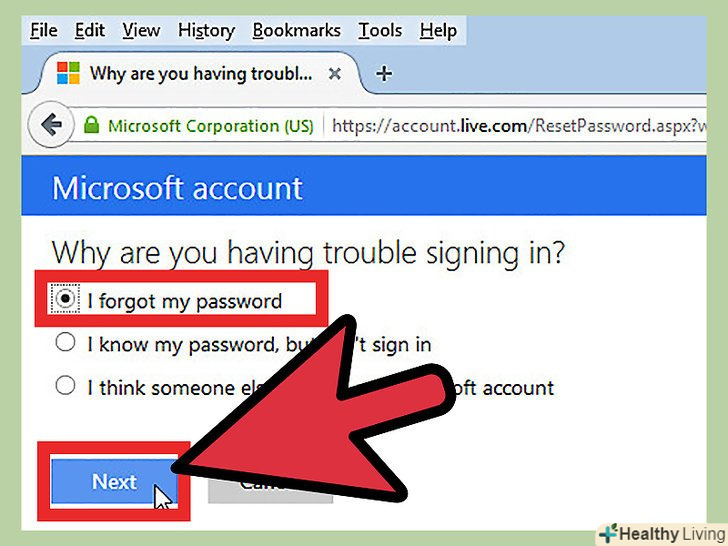Open the File menu
The image size is (728, 546).
(44, 31)
